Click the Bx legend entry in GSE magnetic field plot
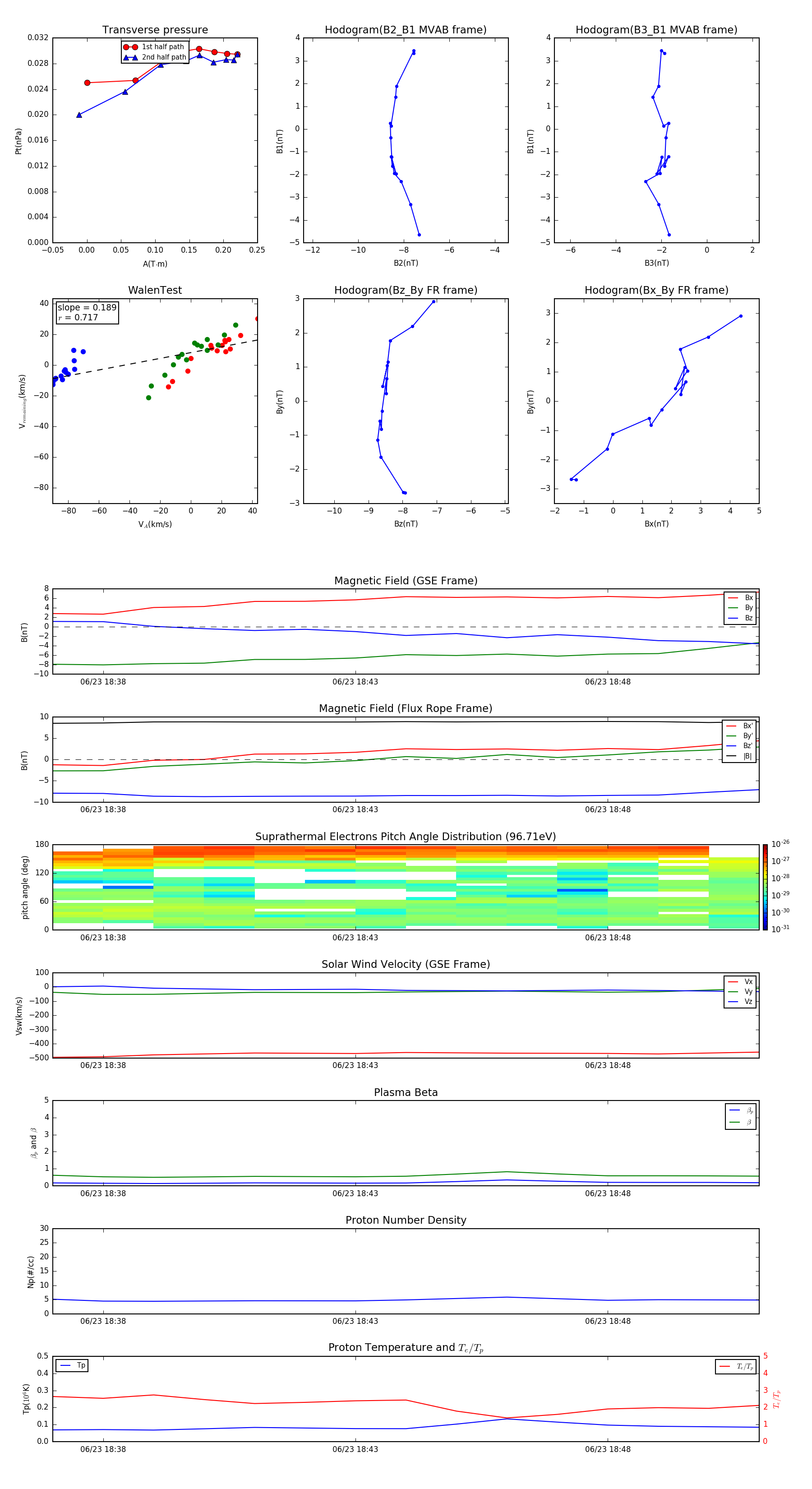The height and width of the screenshot is (1489, 812). pos(740,598)
